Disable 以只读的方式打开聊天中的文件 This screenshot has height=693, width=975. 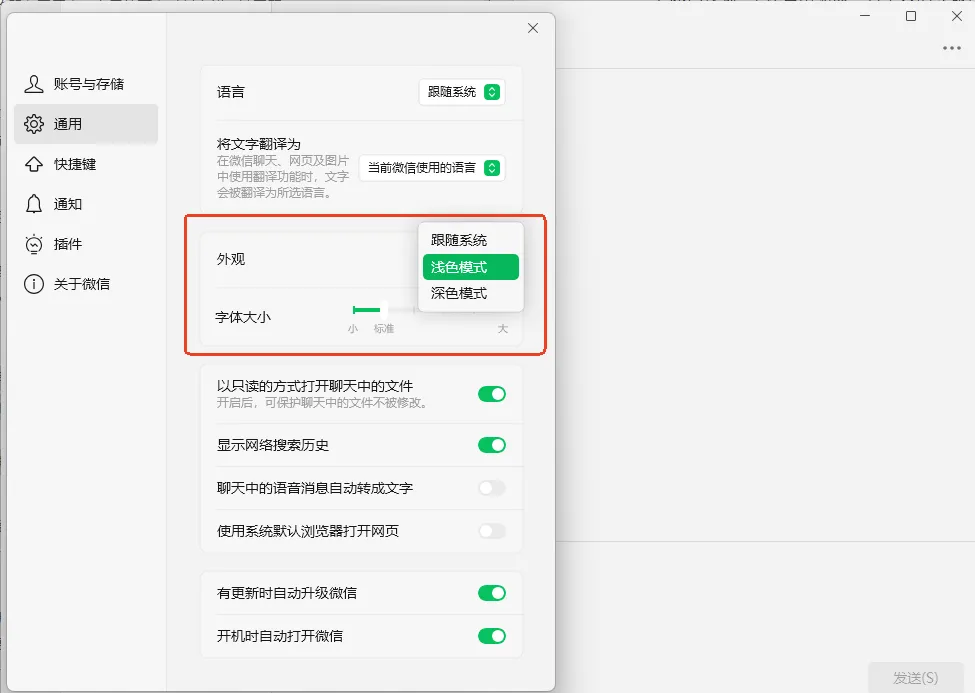pyautogui.click(x=491, y=394)
